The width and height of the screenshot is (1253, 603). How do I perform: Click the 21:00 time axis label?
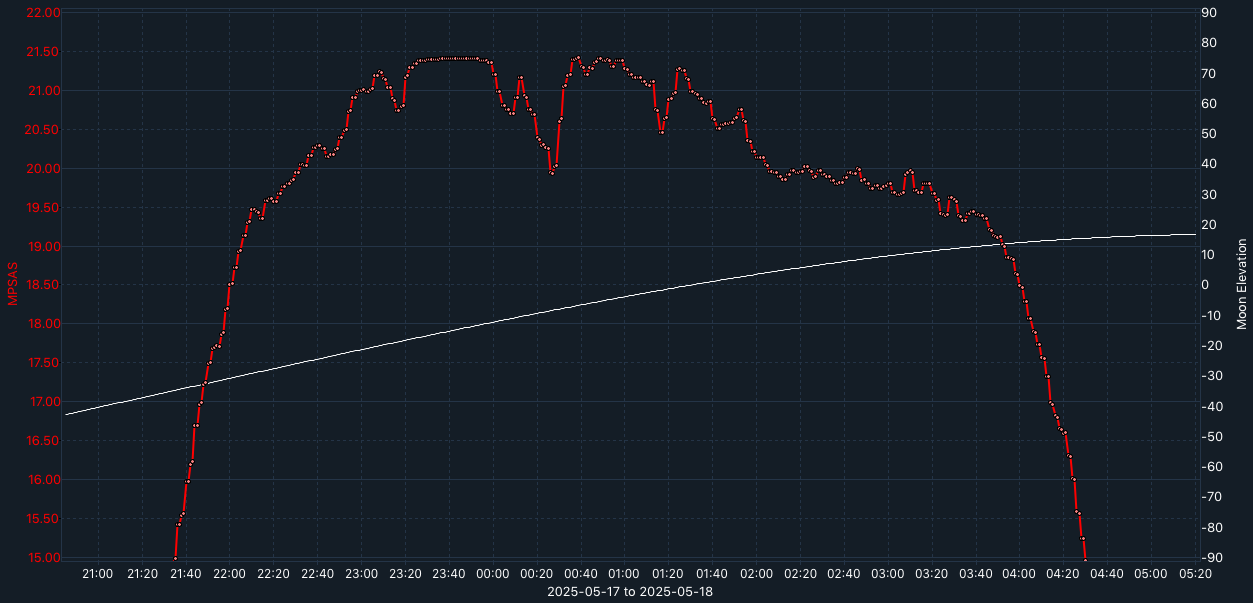(x=98, y=574)
